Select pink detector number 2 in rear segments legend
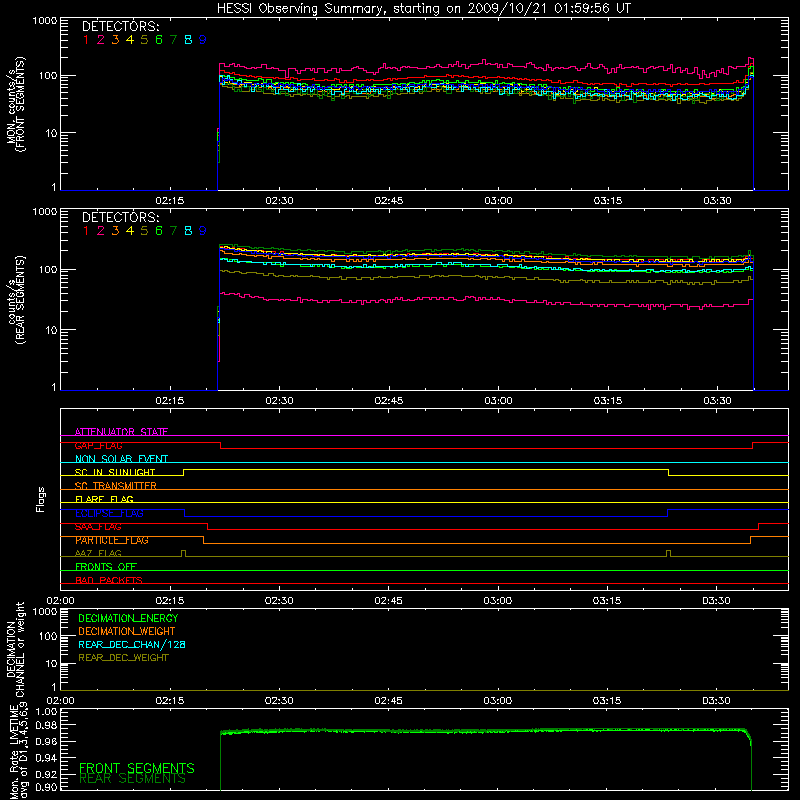Viewport: 800px width, 800px height. coord(101,231)
